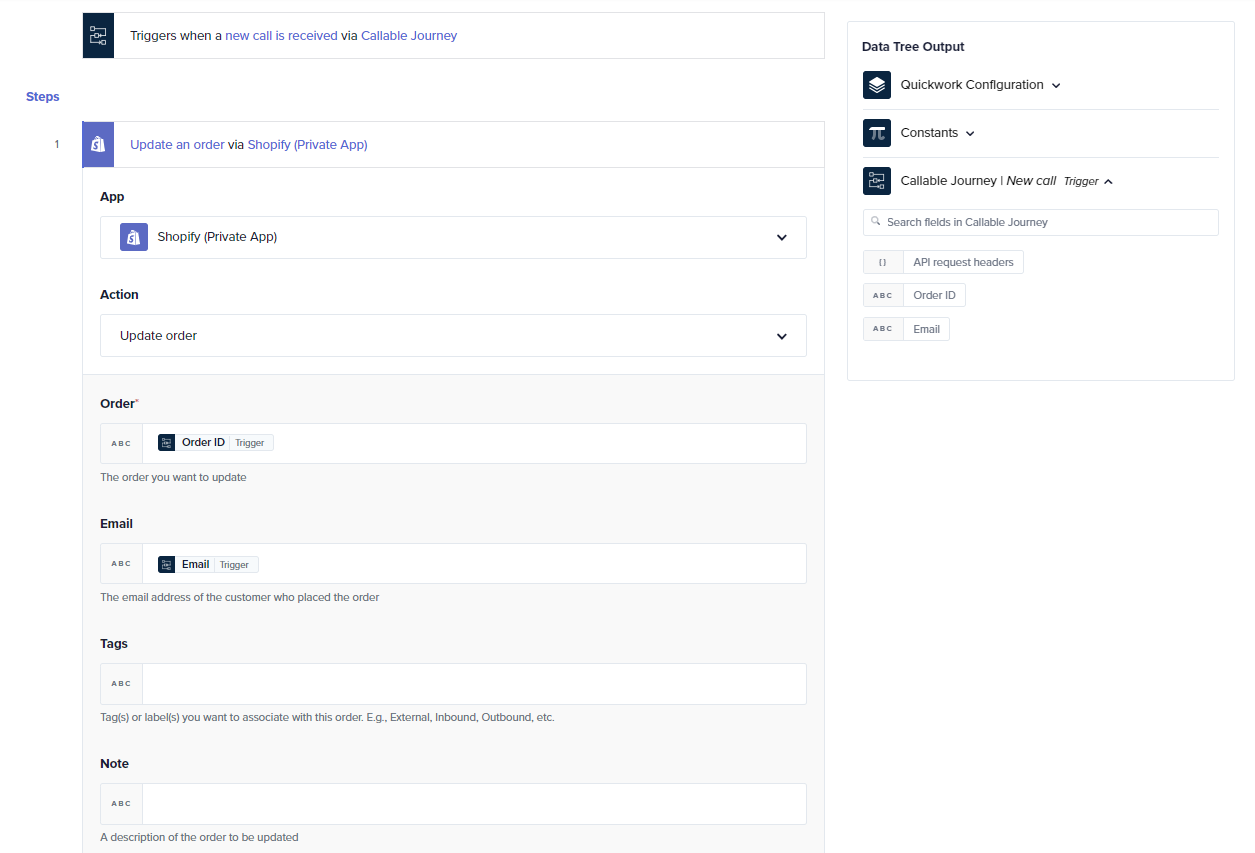Image resolution: width=1255 pixels, height=853 pixels.
Task: Click the Tags helper text about labels
Action: pyautogui.click(x=327, y=717)
